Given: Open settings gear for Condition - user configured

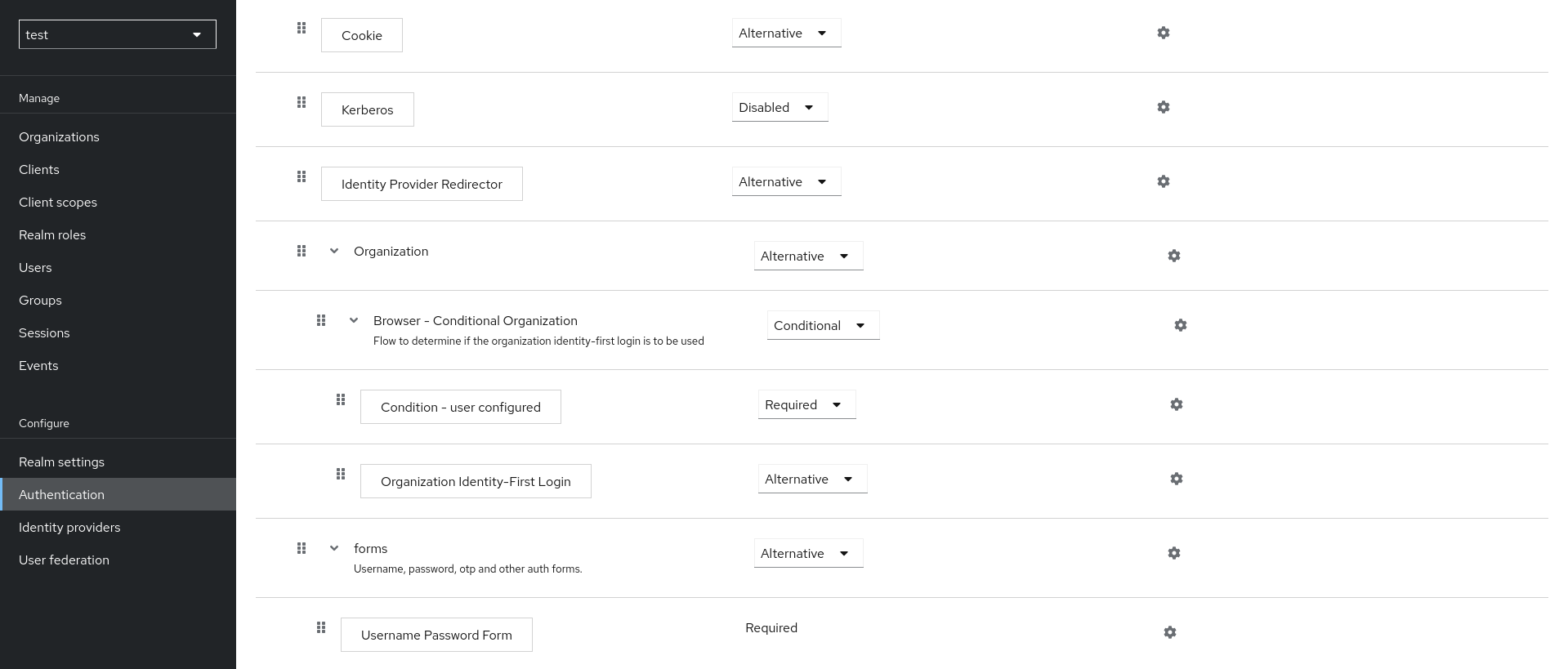Looking at the screenshot, I should 1177,404.
